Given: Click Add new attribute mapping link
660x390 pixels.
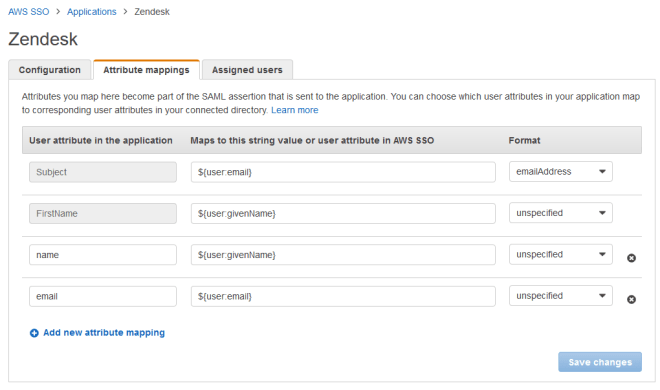Looking at the screenshot, I should 104,333.
